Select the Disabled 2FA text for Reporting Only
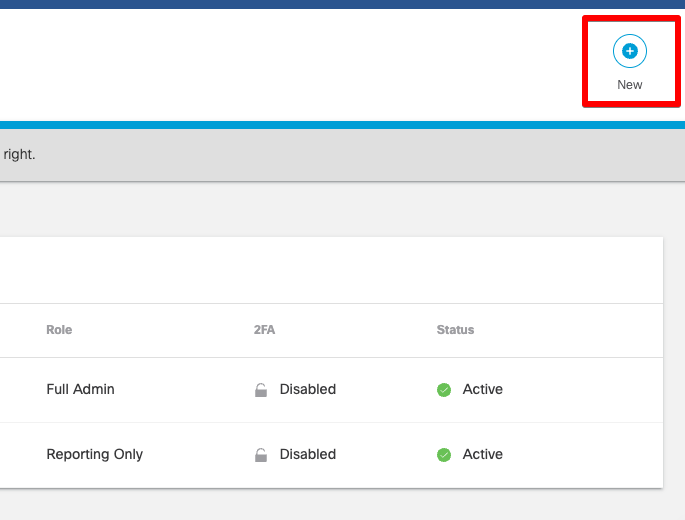 (307, 454)
